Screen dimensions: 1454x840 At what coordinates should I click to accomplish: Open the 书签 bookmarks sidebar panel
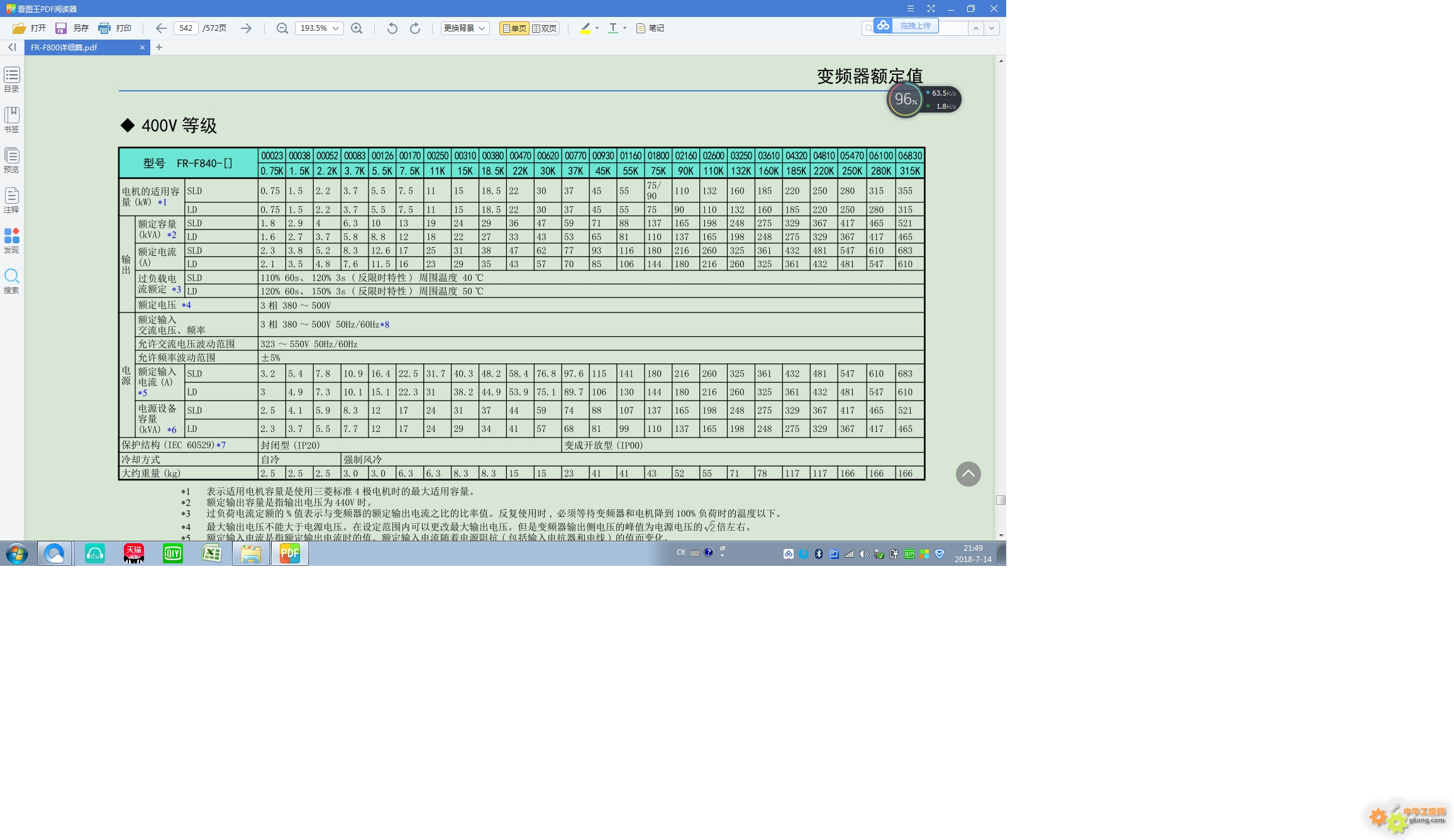11,119
